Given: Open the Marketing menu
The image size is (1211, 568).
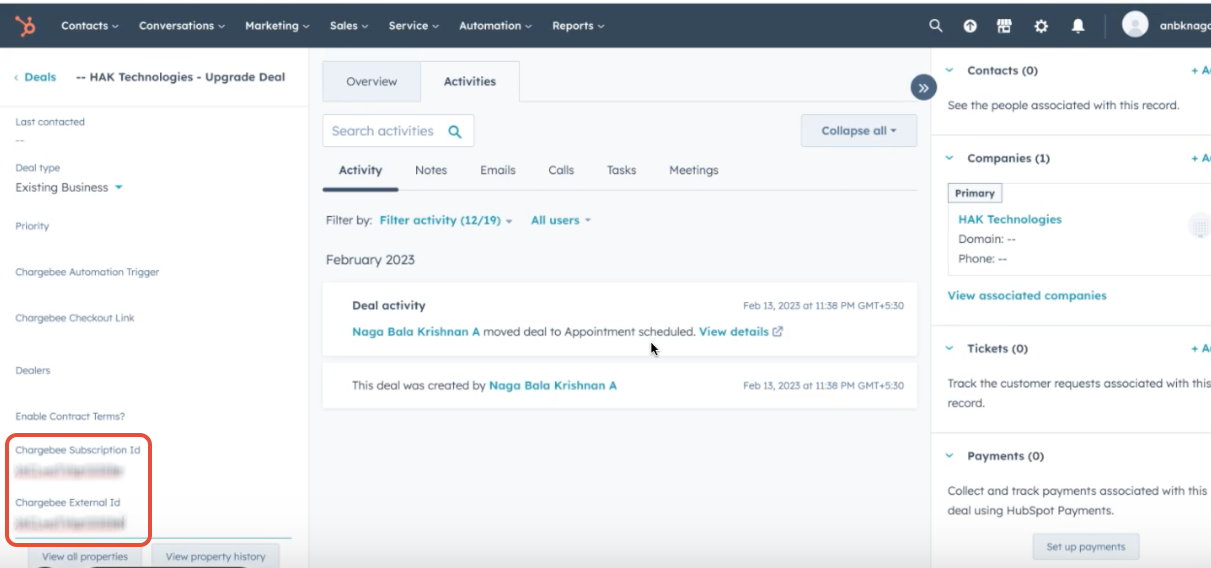Looking at the screenshot, I should (277, 26).
